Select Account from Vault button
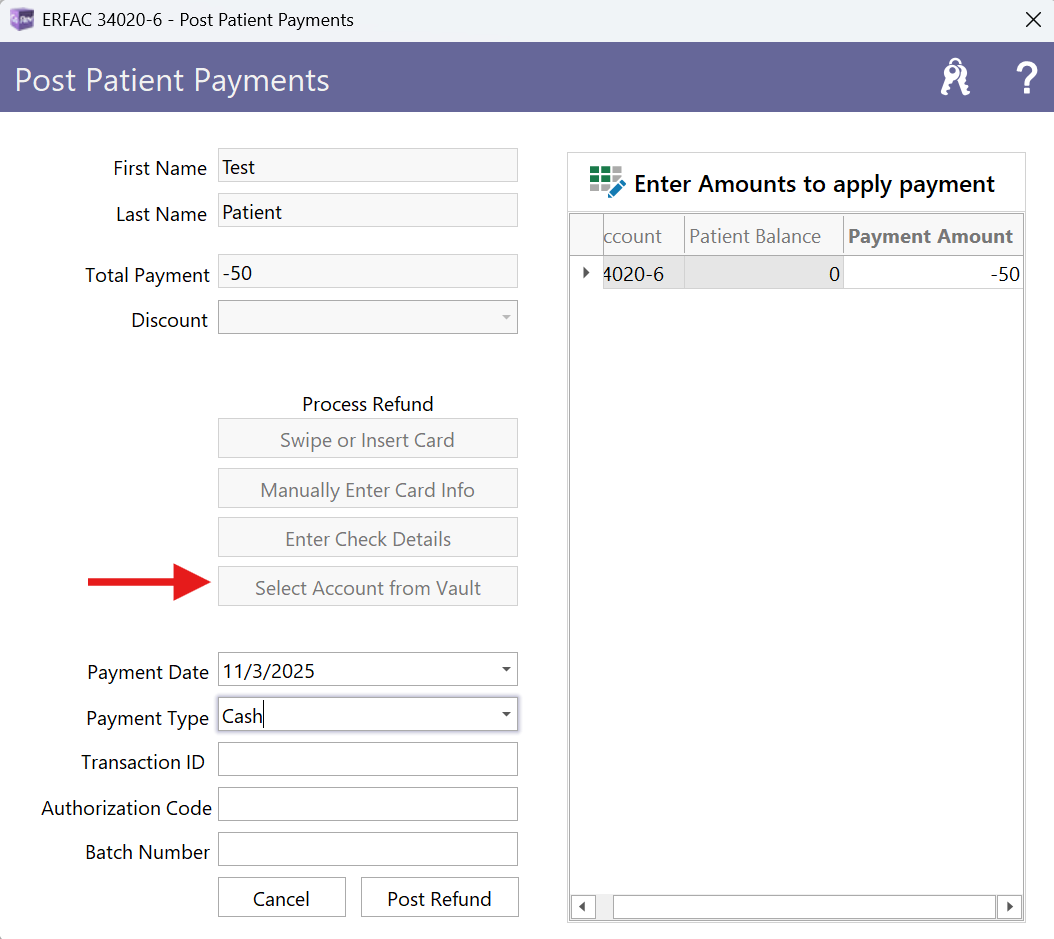This screenshot has height=939, width=1054. (x=368, y=588)
